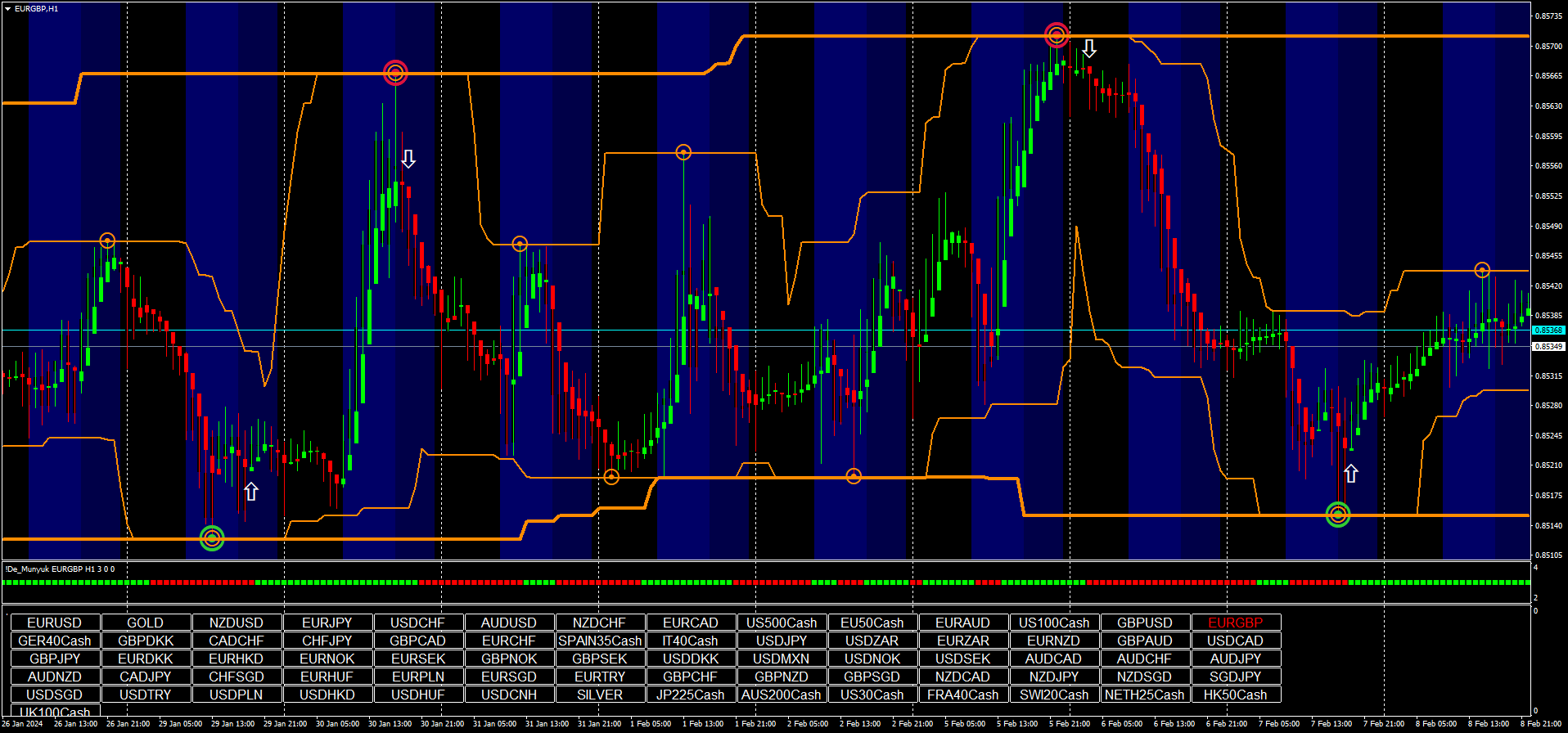Open the chart menu triangle beside EURGBP,H1
1568x733 pixels.
[x=7, y=9]
